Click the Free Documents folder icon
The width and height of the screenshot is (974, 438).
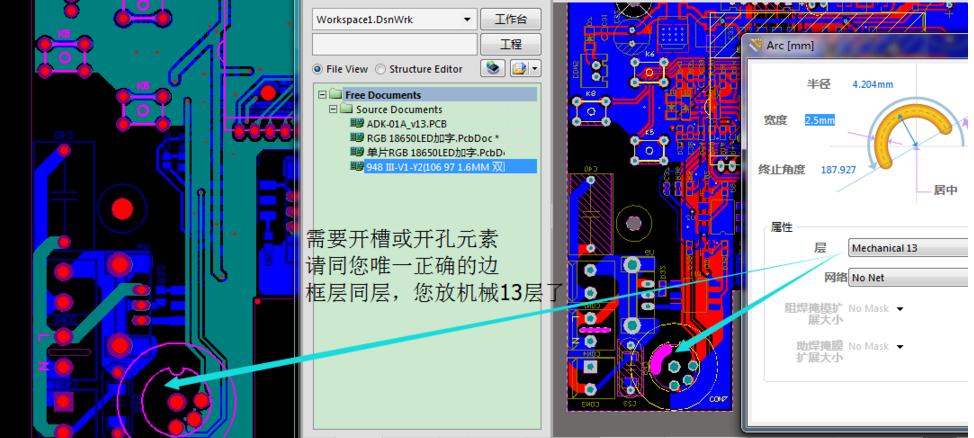click(x=337, y=95)
